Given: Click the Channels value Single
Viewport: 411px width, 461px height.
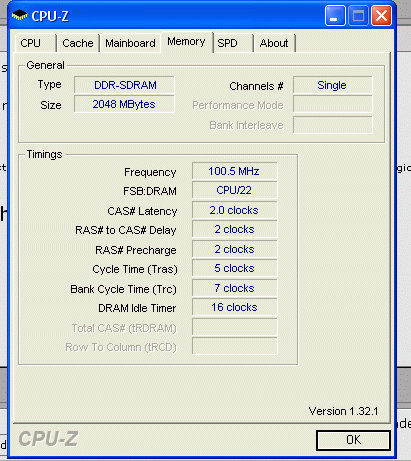Looking at the screenshot, I should pyautogui.click(x=332, y=85).
